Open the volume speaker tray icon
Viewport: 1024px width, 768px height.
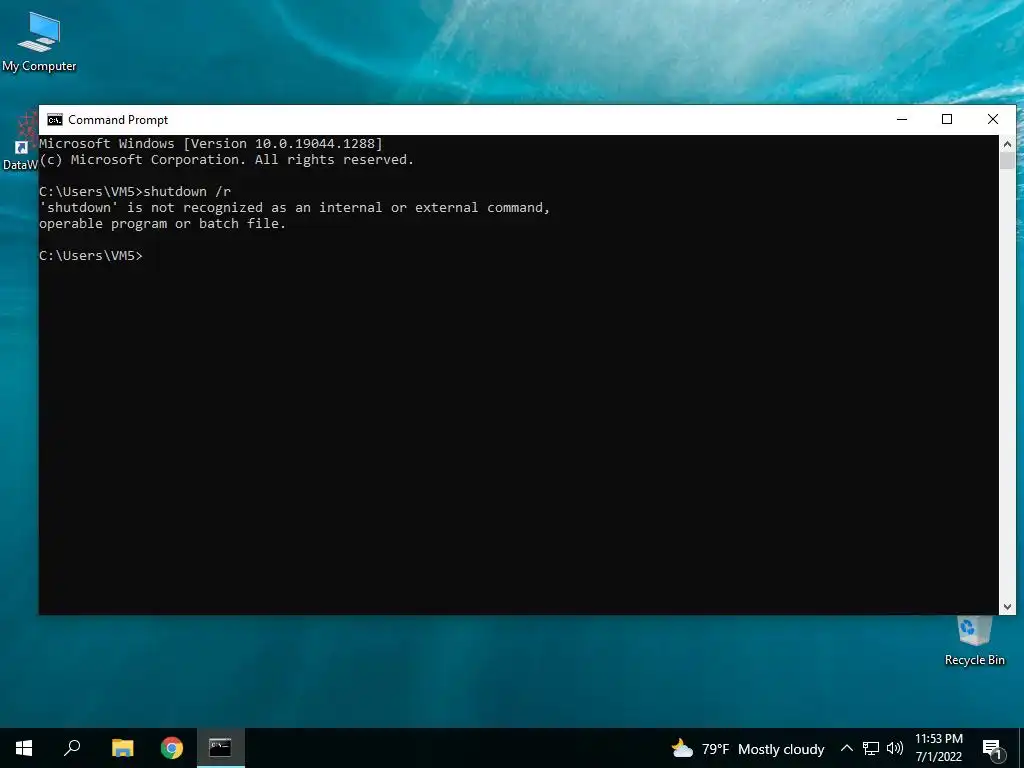click(x=895, y=748)
